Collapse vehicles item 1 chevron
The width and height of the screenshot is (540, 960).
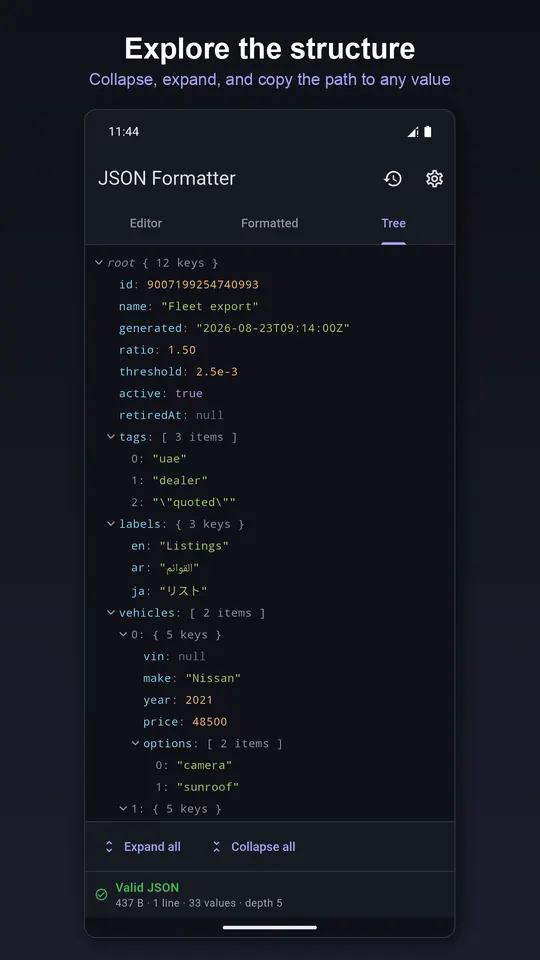pyautogui.click(x=123, y=809)
